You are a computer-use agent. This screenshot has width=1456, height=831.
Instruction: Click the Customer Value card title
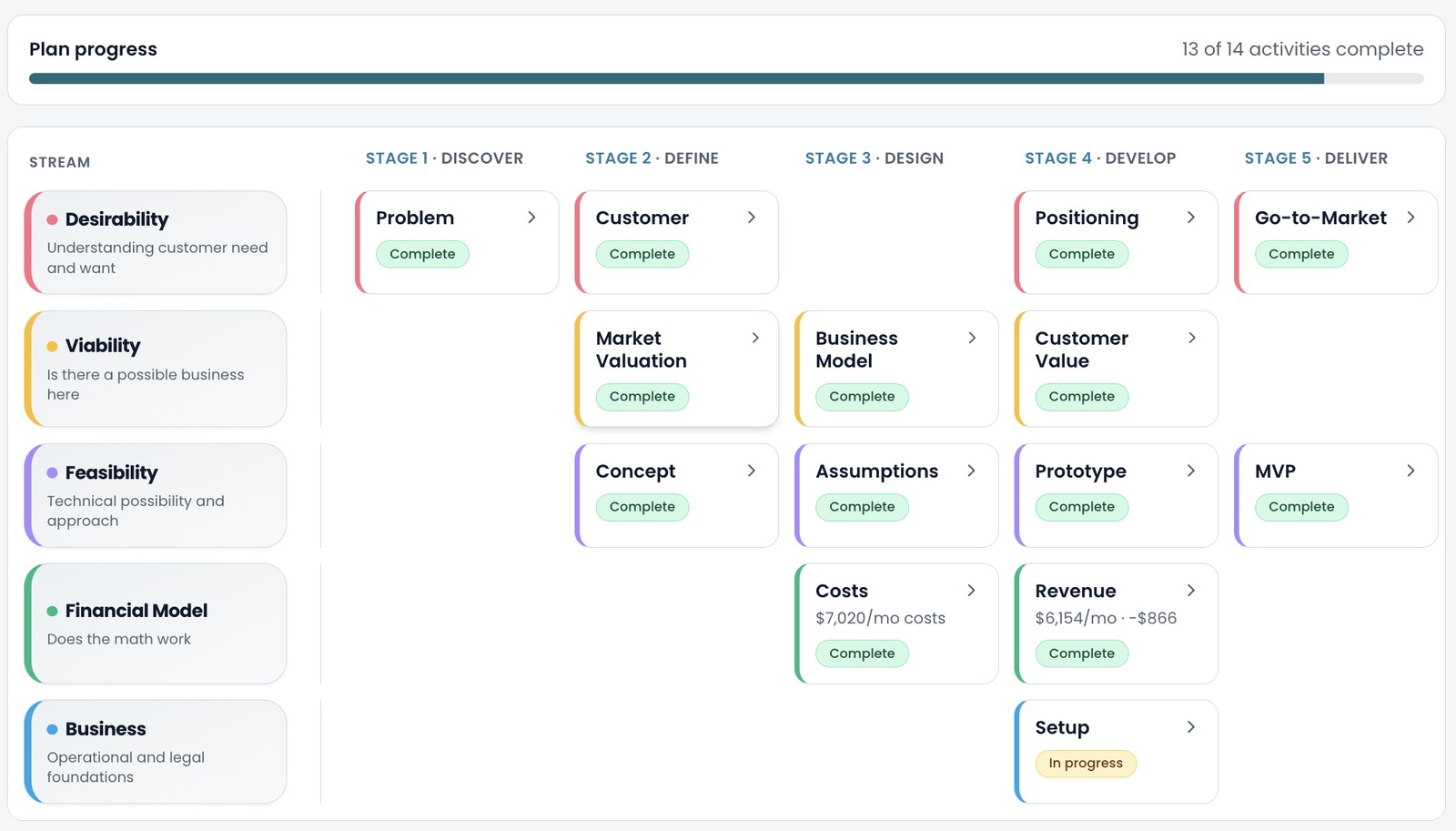tap(1081, 350)
